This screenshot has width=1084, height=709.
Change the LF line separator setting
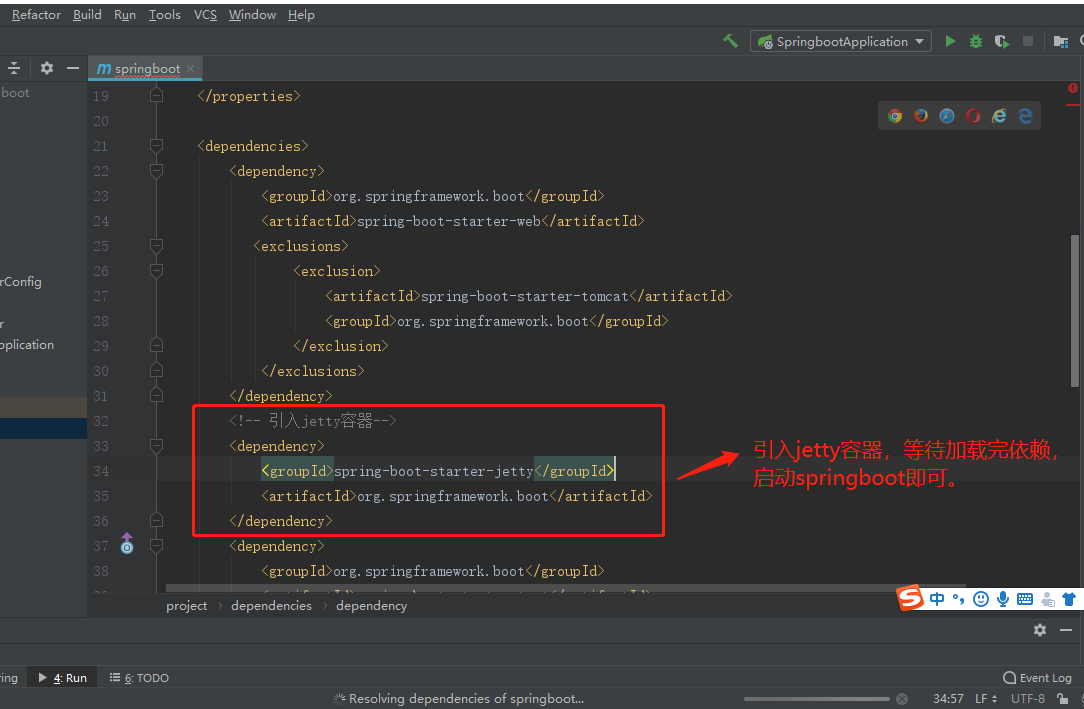pyautogui.click(x=986, y=699)
